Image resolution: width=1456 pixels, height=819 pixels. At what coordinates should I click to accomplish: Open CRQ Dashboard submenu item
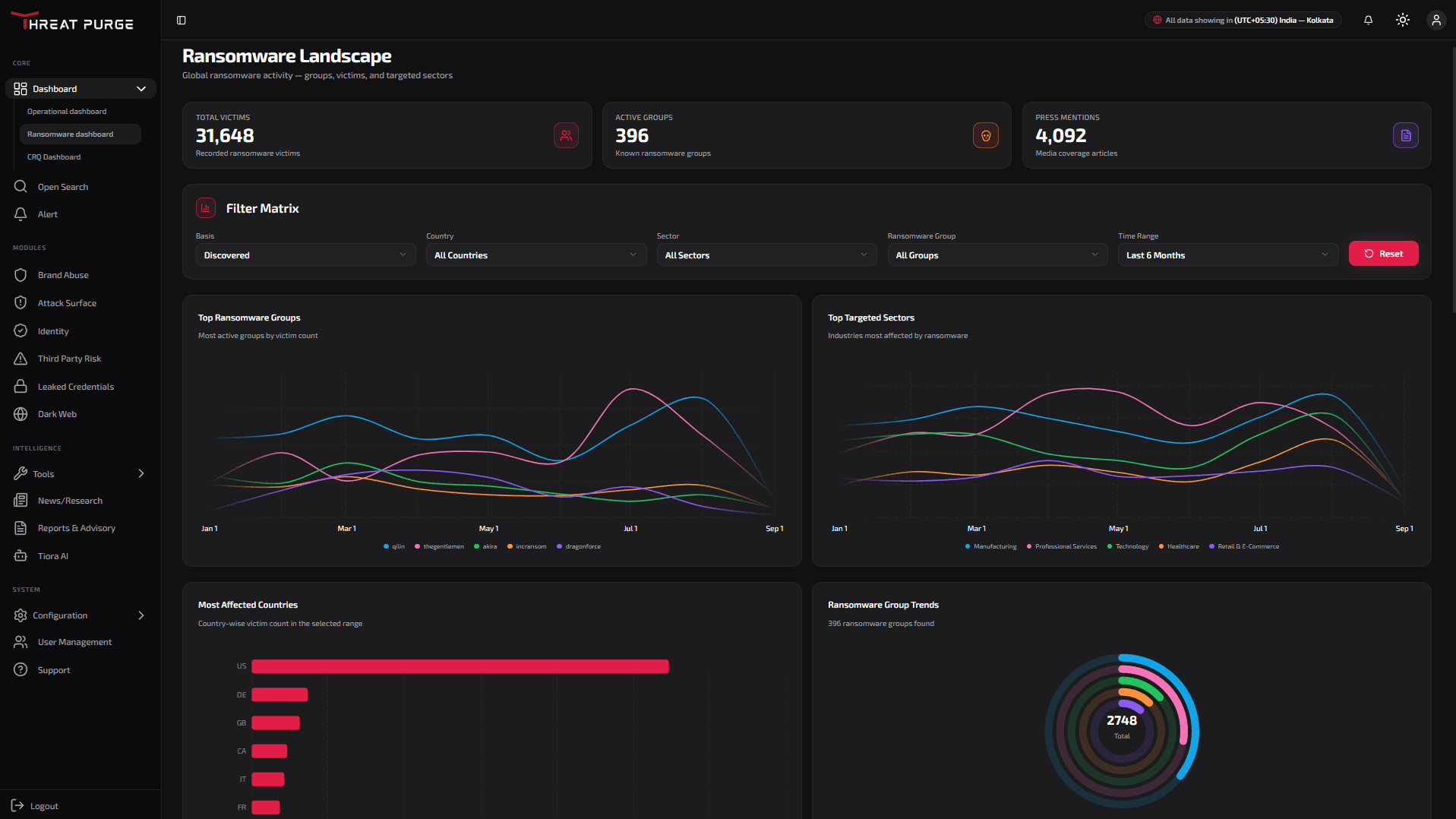click(x=54, y=157)
